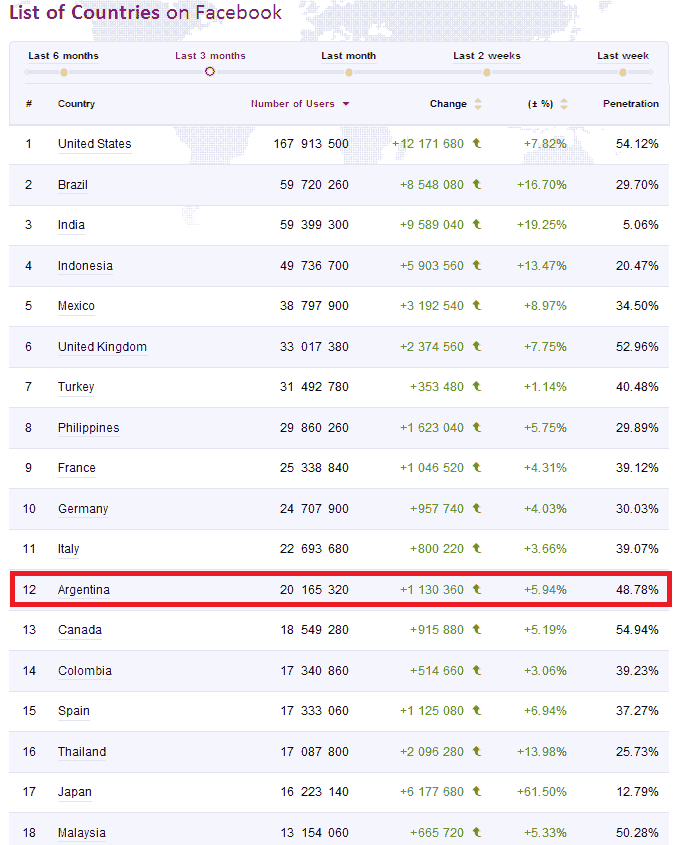Click the green up arrow in Turkey row
This screenshot has width=679, height=845.
pyautogui.click(x=476, y=386)
